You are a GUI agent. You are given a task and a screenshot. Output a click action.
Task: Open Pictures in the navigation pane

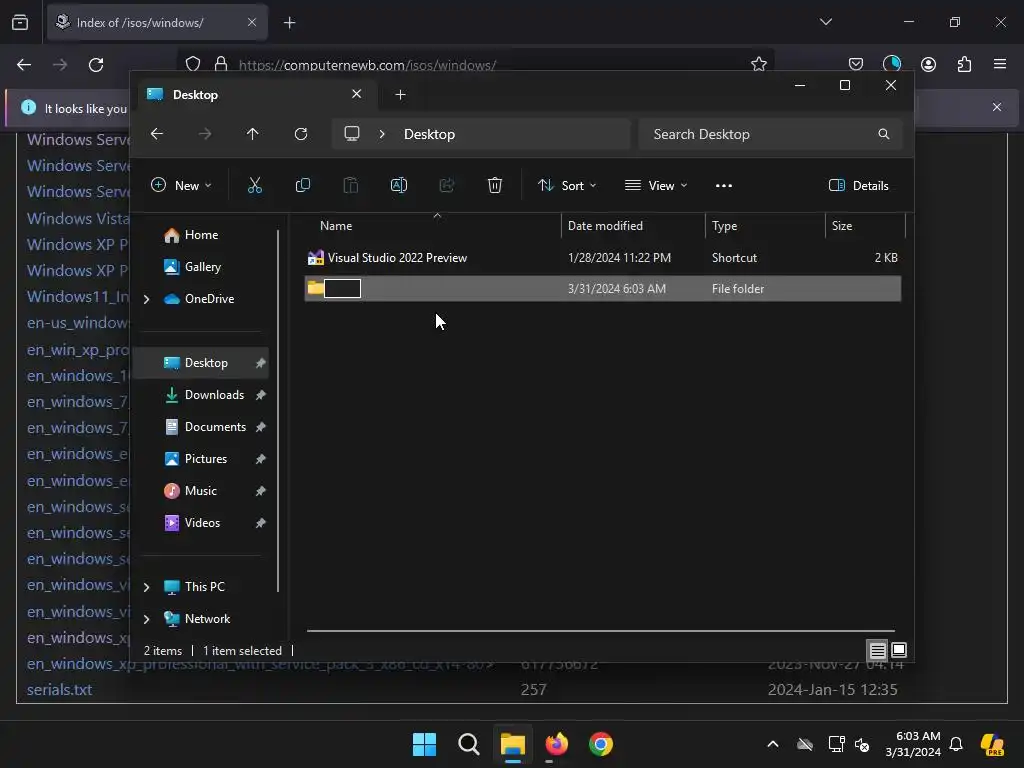click(x=204, y=458)
